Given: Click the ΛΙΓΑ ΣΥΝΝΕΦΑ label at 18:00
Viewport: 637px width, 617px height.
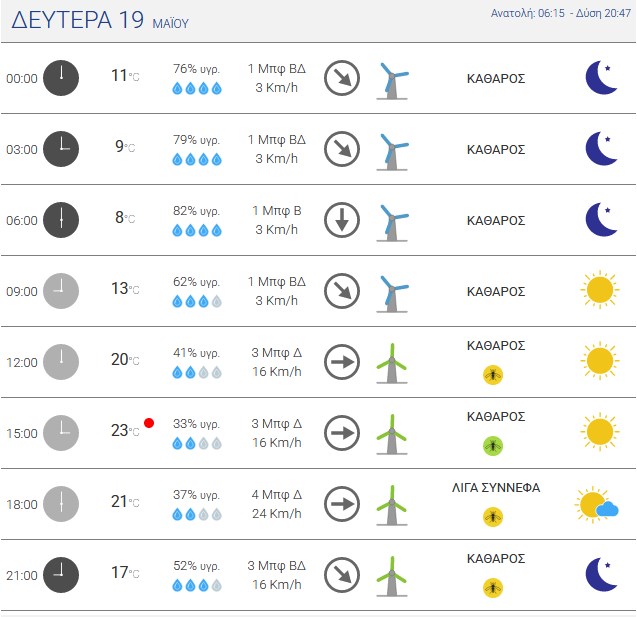Looking at the screenshot, I should tap(496, 487).
